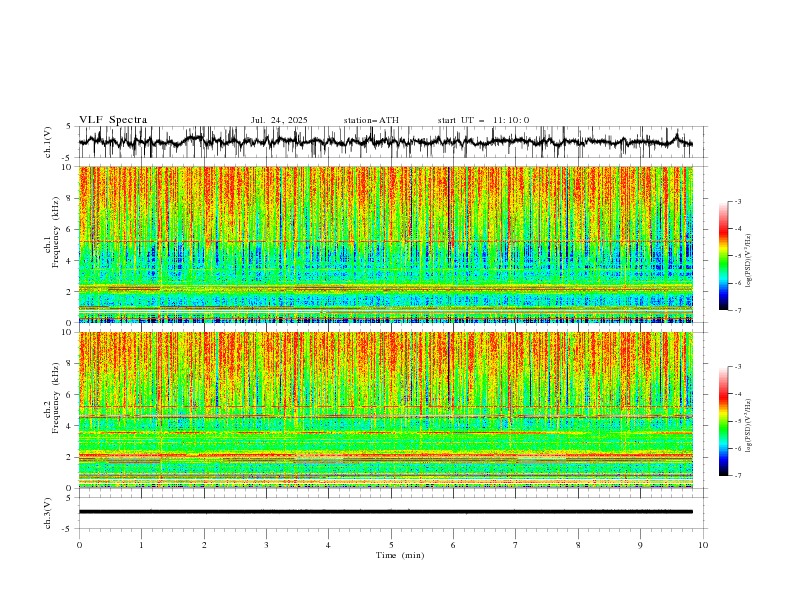Click time axis tick label '8'

578,545
